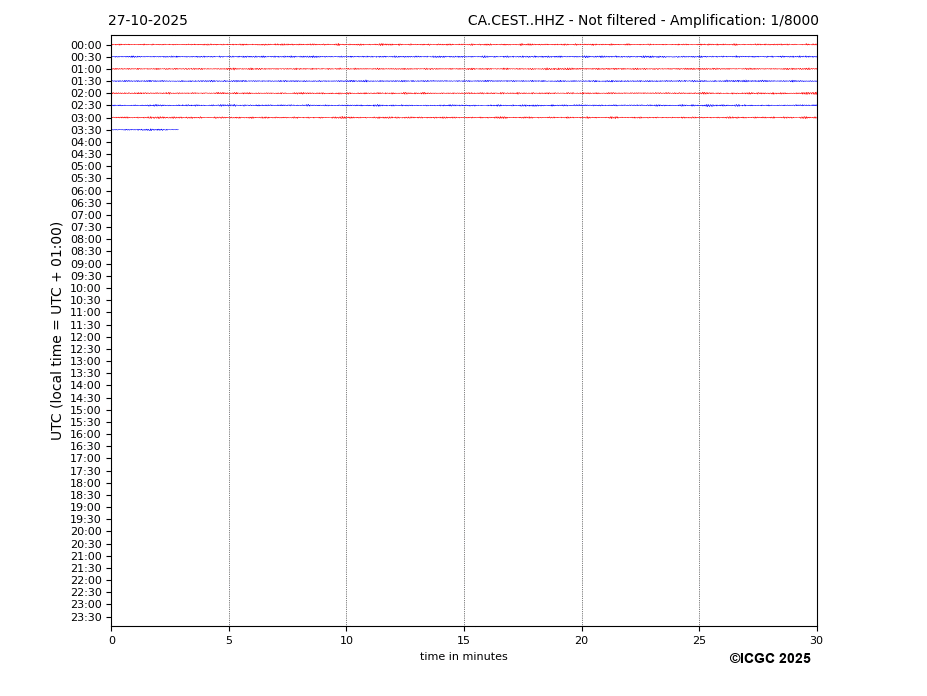Select the 21:00 hour label
The width and height of the screenshot is (927, 696).
(x=86, y=556)
